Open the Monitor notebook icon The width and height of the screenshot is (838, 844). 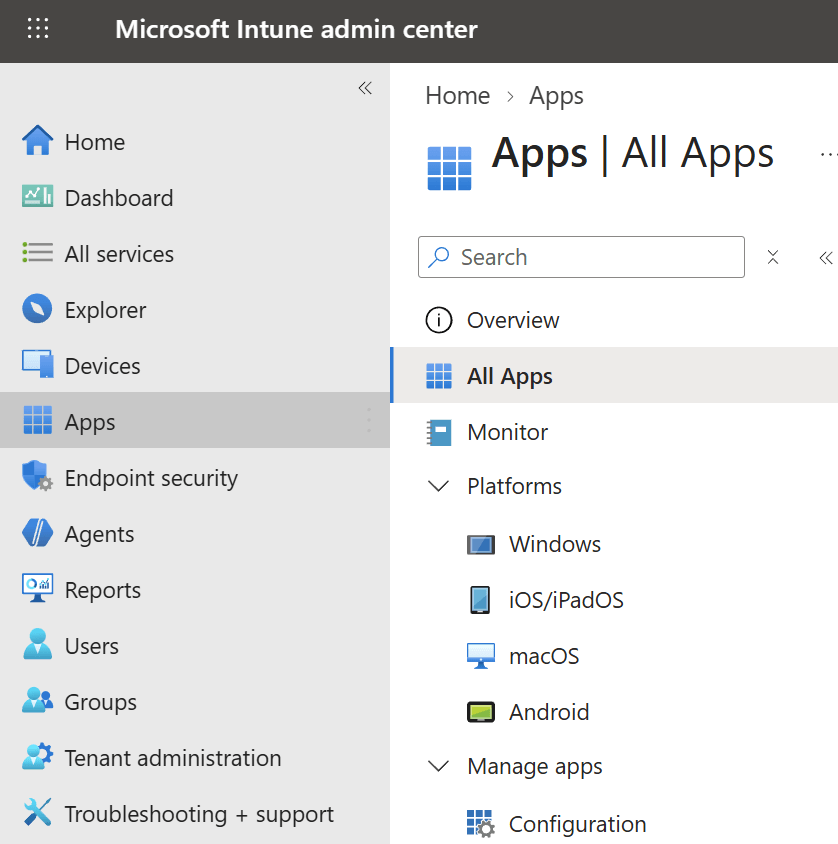[439, 432]
